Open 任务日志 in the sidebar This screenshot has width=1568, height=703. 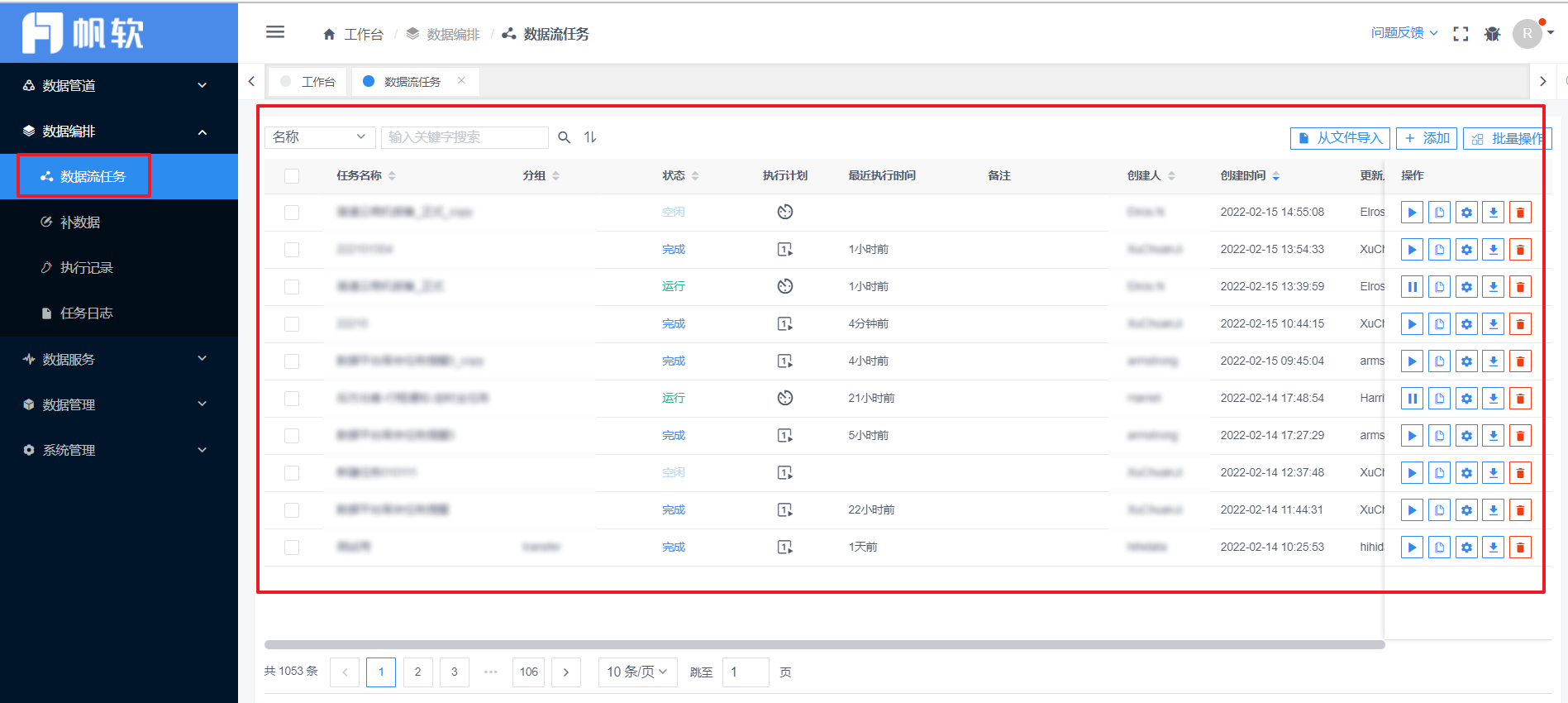(119, 313)
